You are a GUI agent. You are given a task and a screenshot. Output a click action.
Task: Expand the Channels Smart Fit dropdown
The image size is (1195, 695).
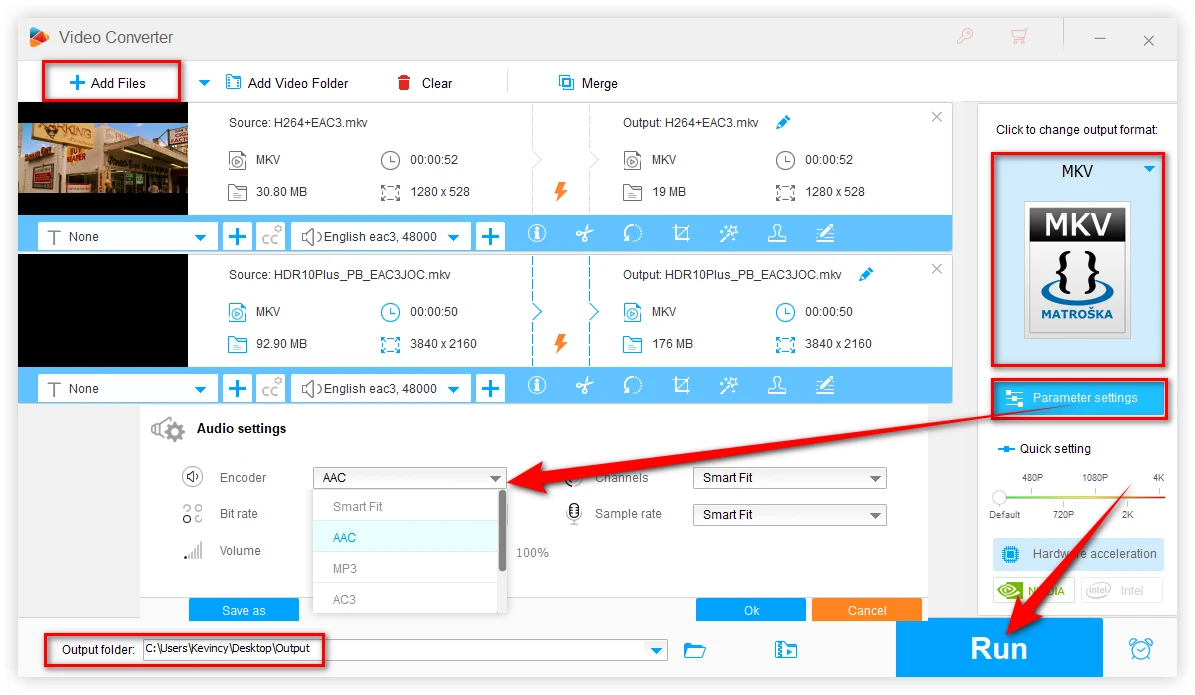pyautogui.click(x=789, y=478)
